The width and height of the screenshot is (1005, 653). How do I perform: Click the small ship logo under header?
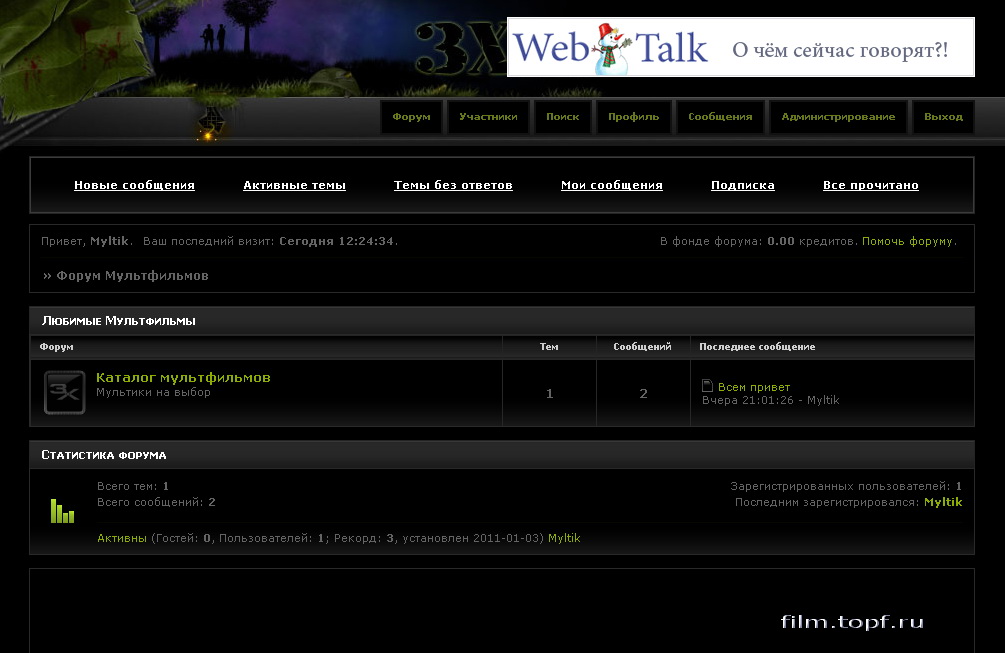pos(211,122)
